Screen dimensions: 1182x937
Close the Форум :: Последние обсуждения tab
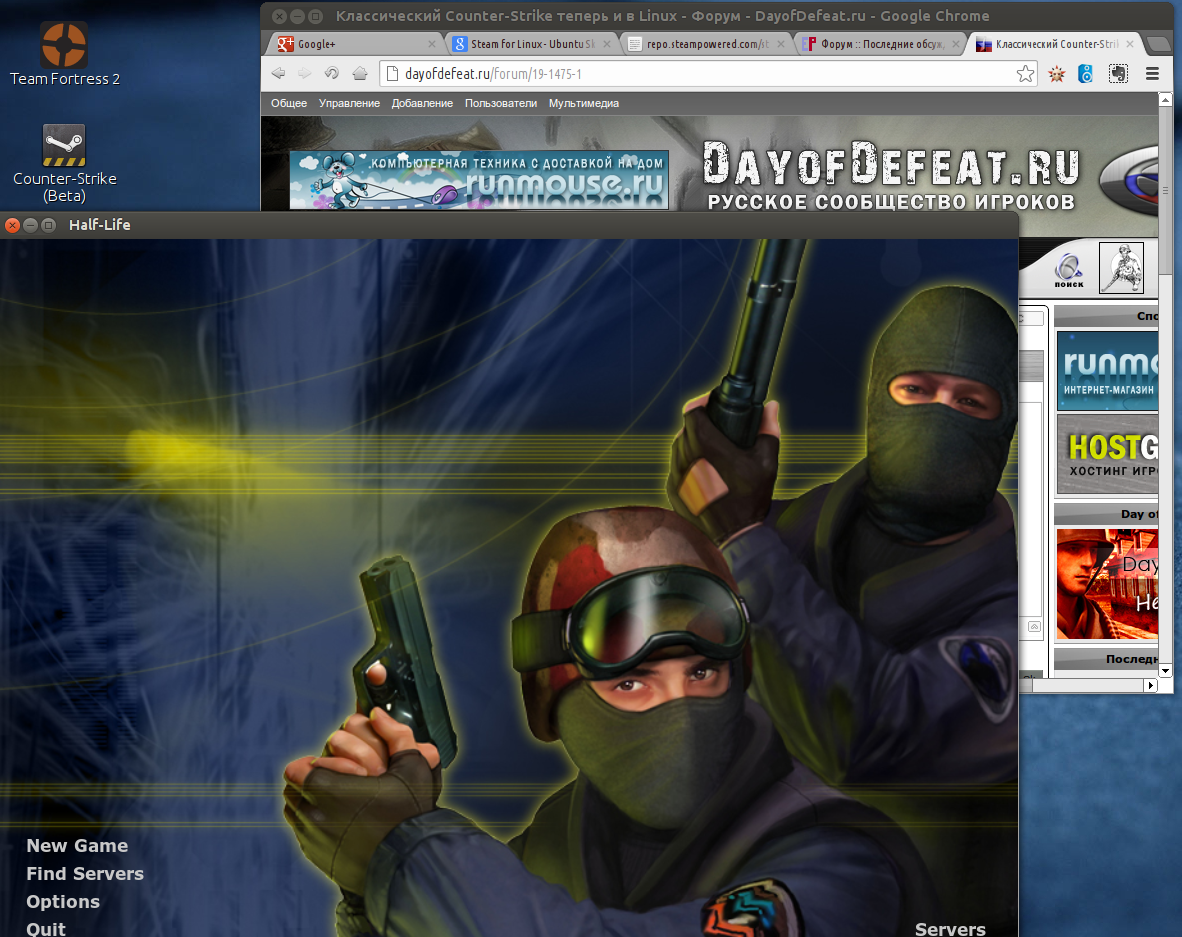coord(956,44)
